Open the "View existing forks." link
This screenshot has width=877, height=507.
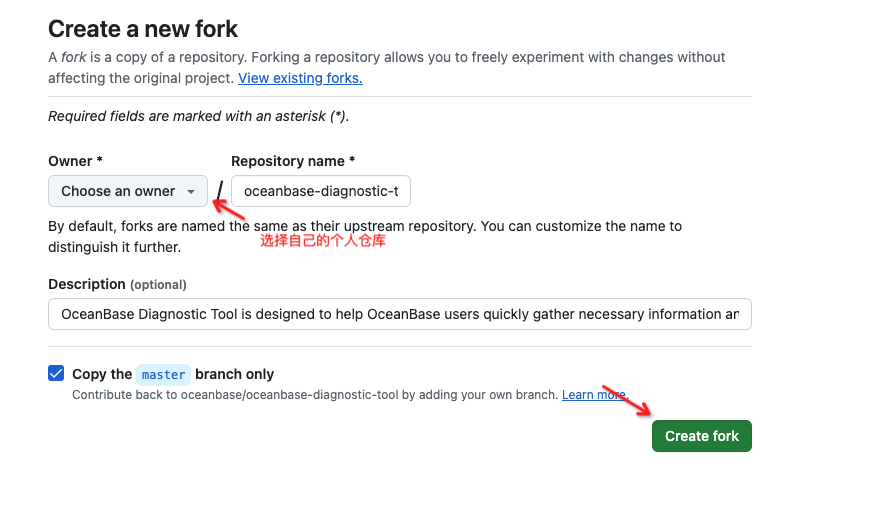point(300,78)
